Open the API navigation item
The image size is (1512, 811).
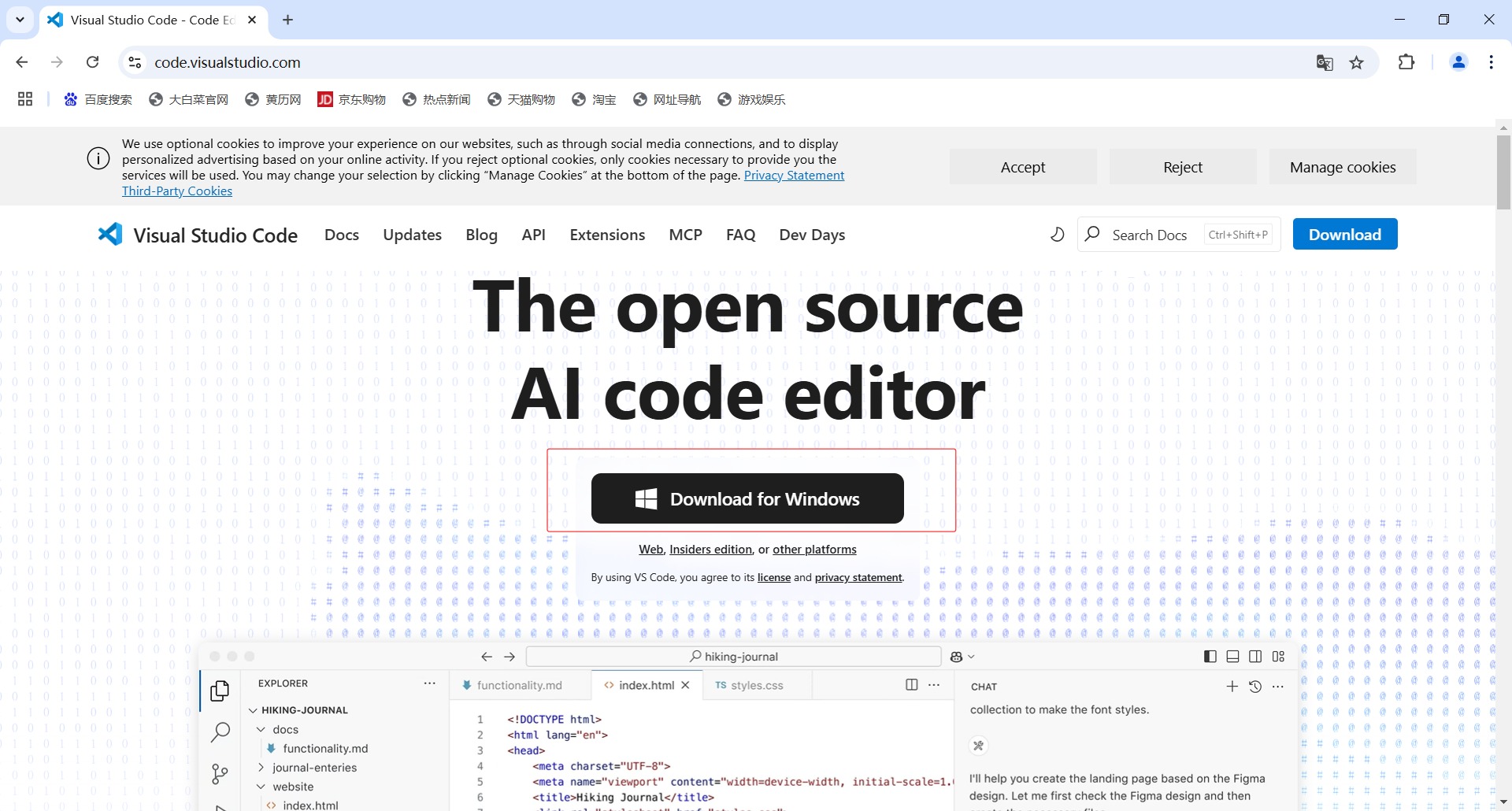pyautogui.click(x=533, y=235)
